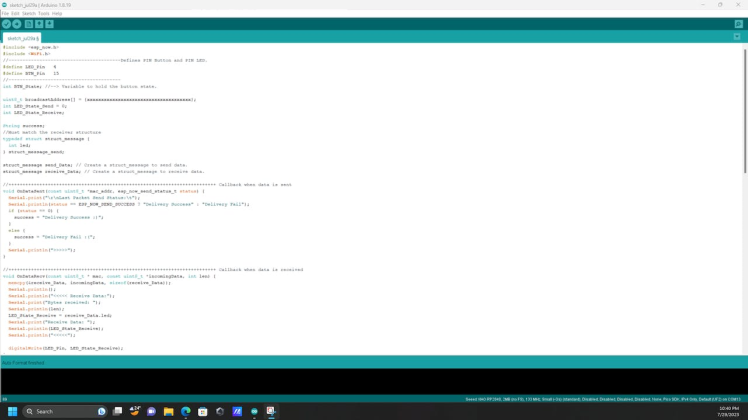
Task: Click the Verify (checkmark) button
Action: click(6, 24)
